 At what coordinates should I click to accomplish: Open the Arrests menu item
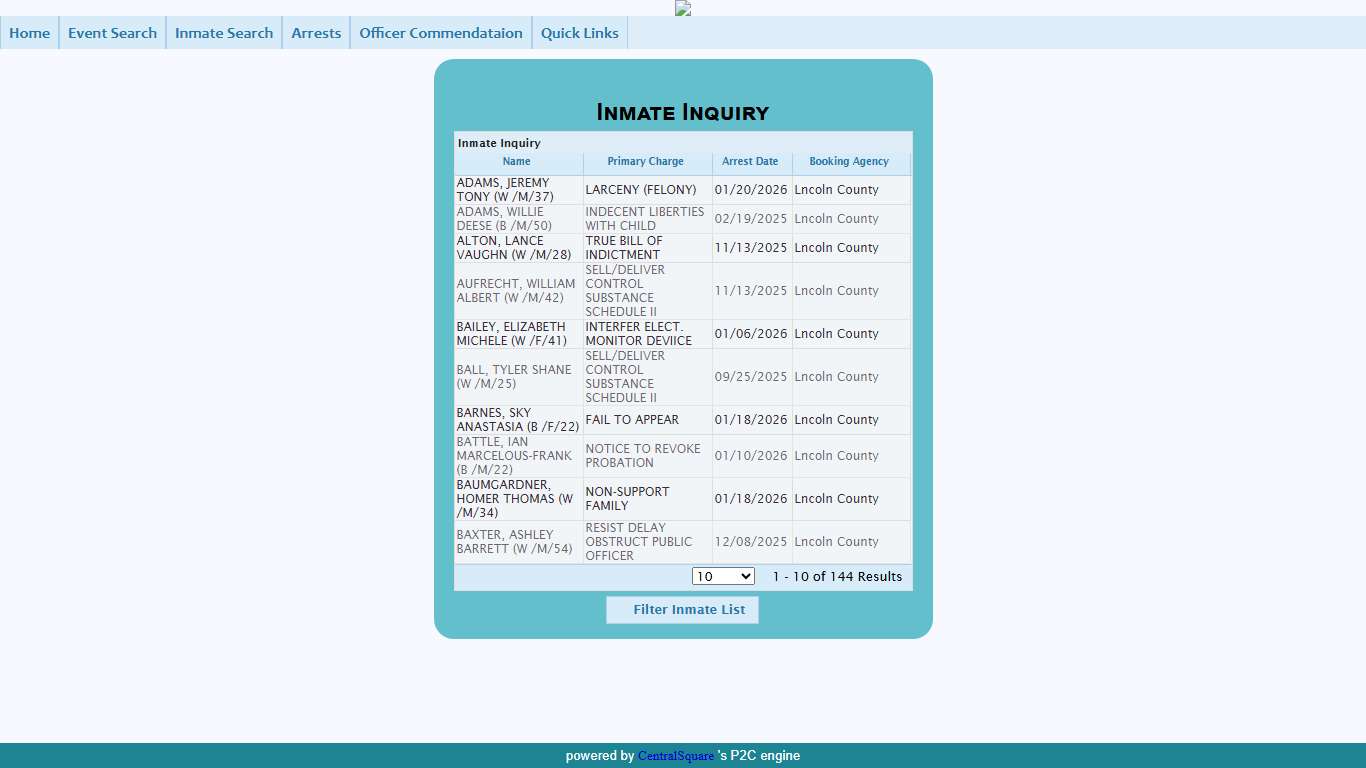pos(316,33)
